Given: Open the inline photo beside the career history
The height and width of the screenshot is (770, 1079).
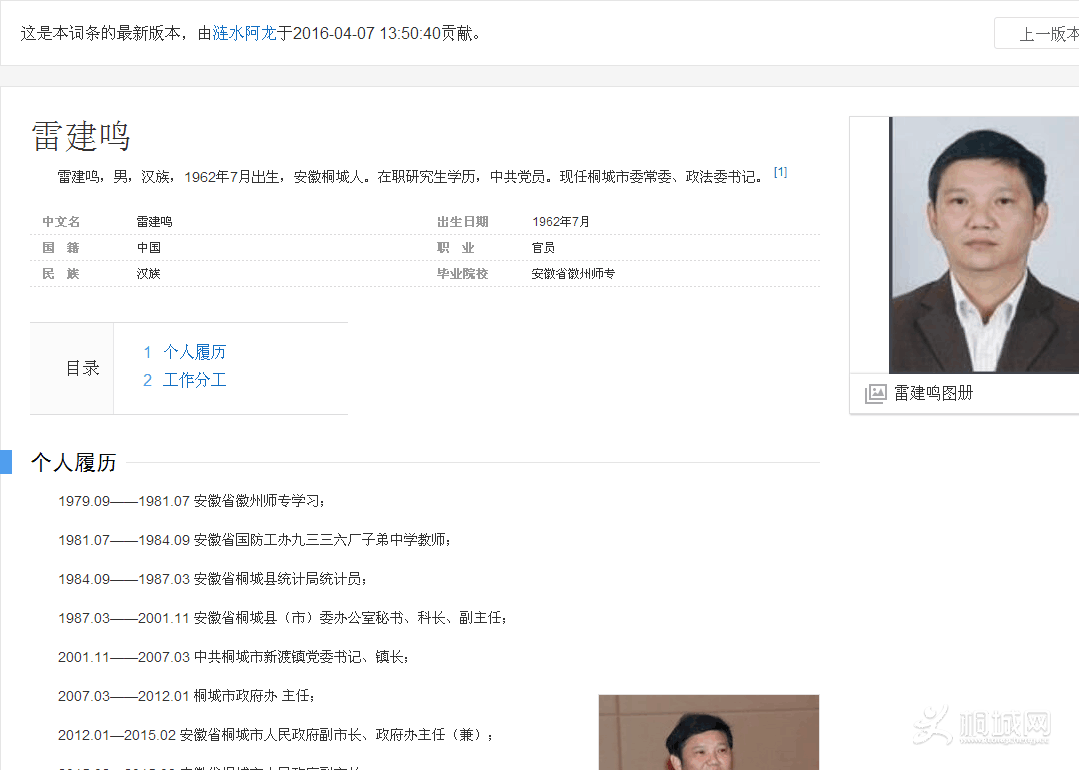Looking at the screenshot, I should (708, 732).
